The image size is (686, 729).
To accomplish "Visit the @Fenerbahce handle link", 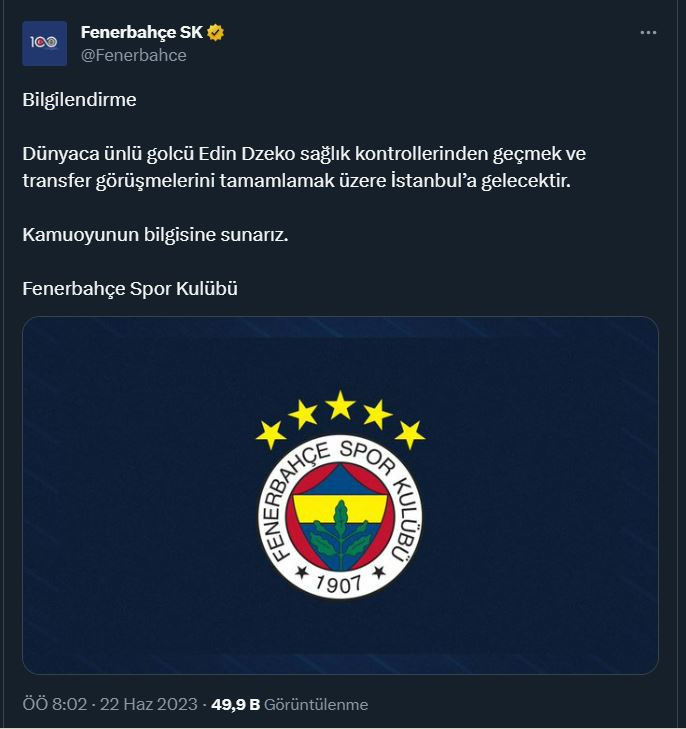I will (x=133, y=56).
